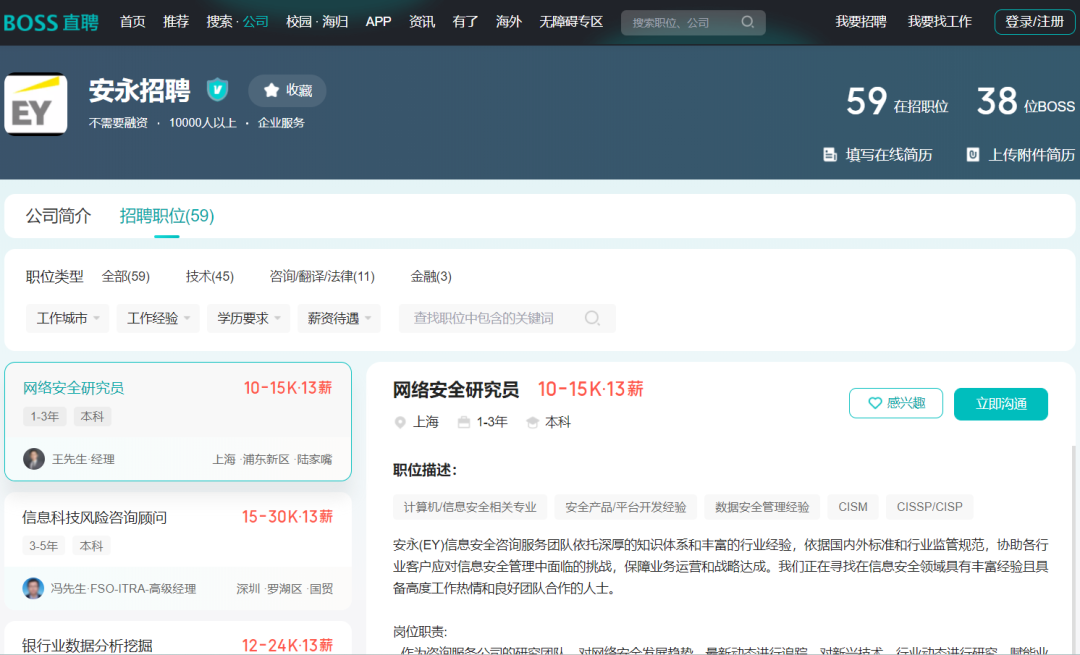The width and height of the screenshot is (1080, 655).
Task: Open APP in the navigation
Action: pyautogui.click(x=378, y=22)
